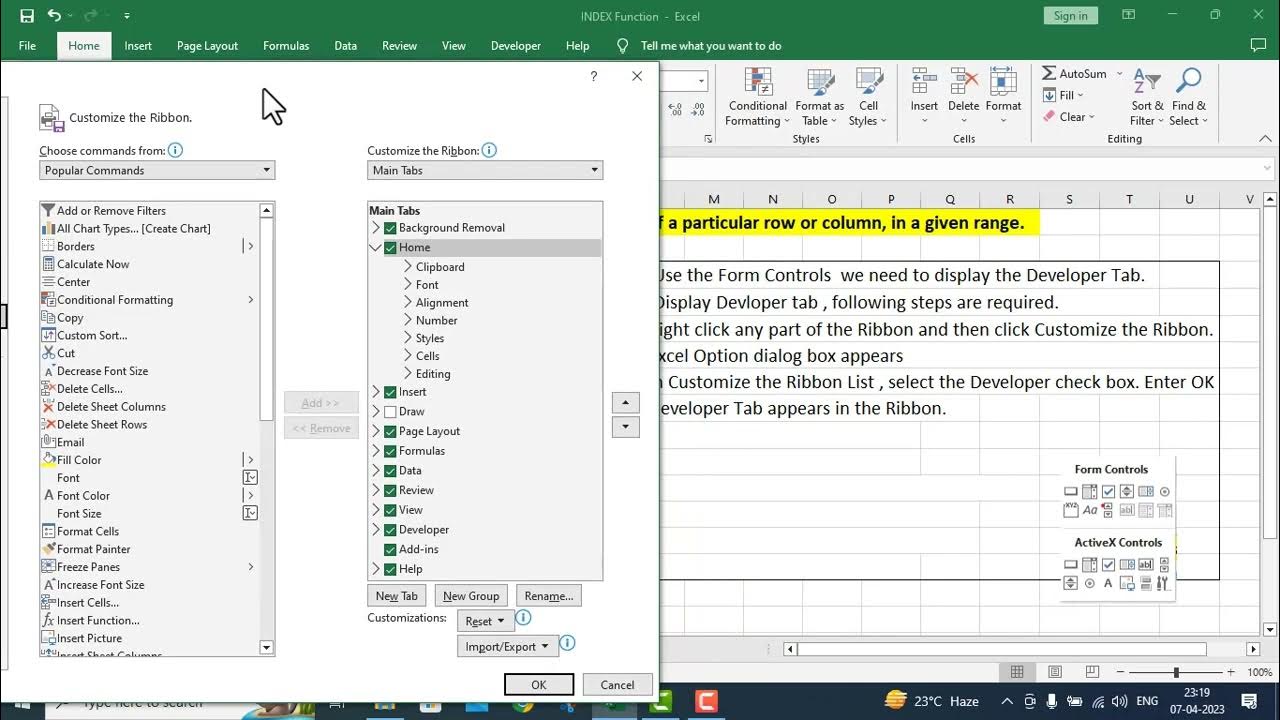The image size is (1280, 720).
Task: Click info icon beside Customize the Ribbon label
Action: click(489, 150)
